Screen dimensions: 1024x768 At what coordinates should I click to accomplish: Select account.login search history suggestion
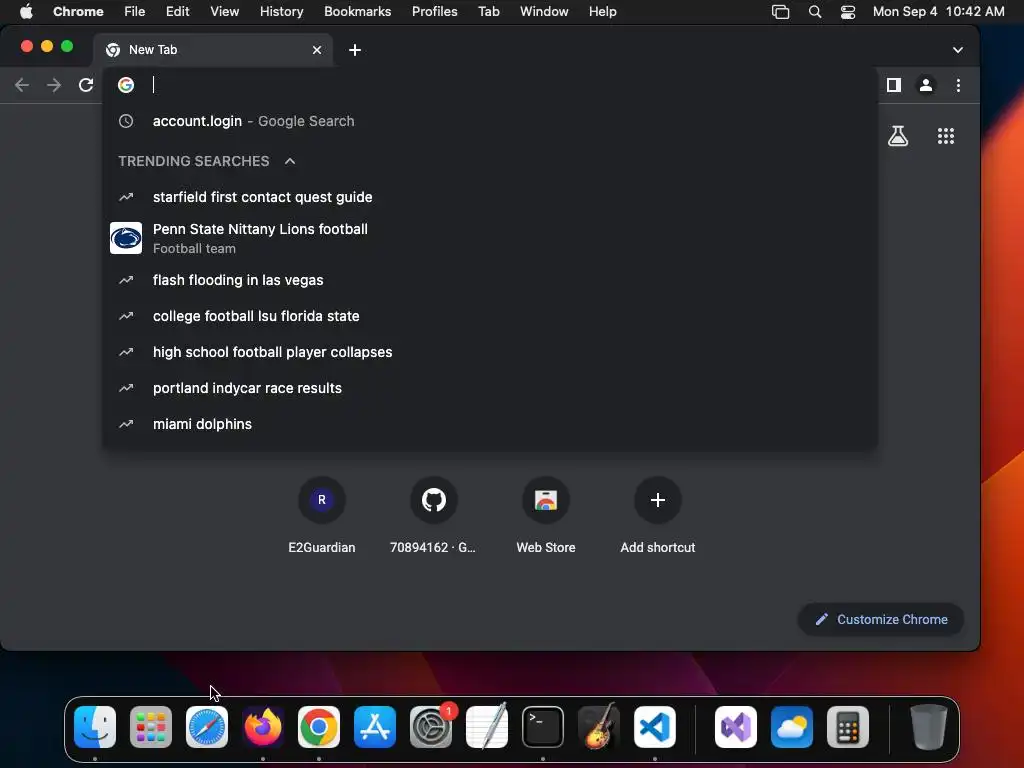point(490,121)
